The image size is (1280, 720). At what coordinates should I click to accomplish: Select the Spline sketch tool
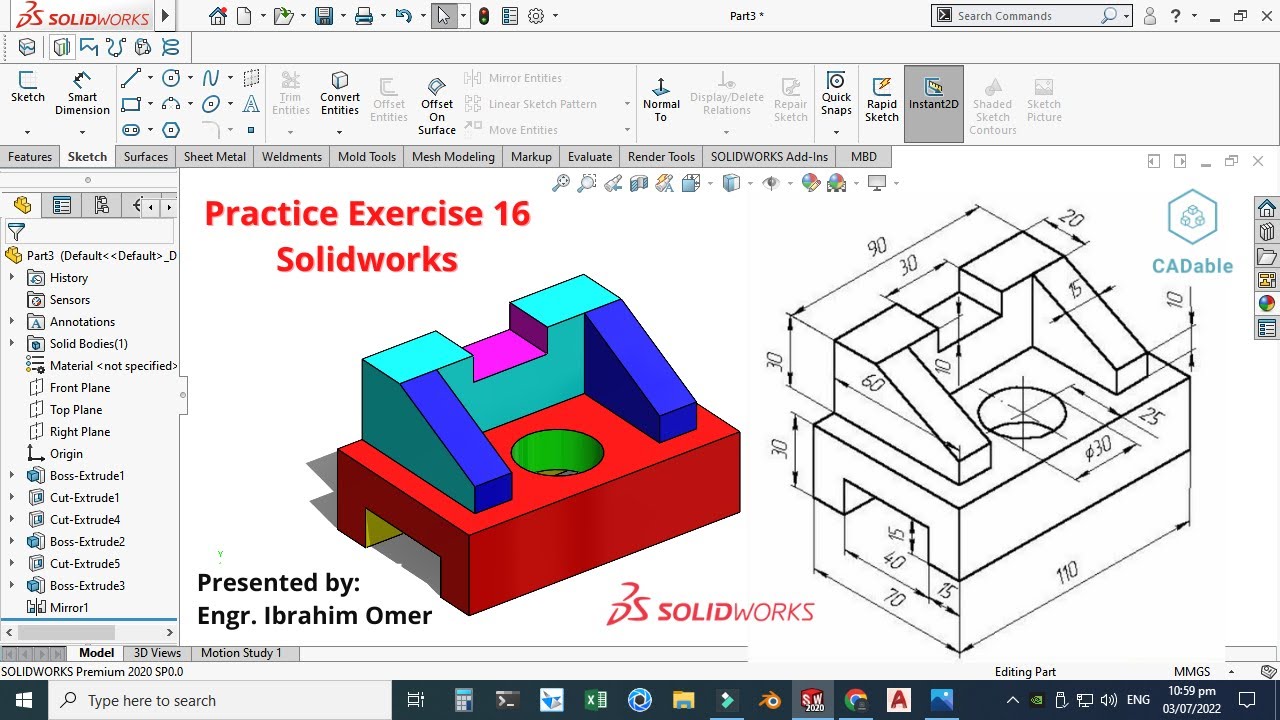(211, 78)
